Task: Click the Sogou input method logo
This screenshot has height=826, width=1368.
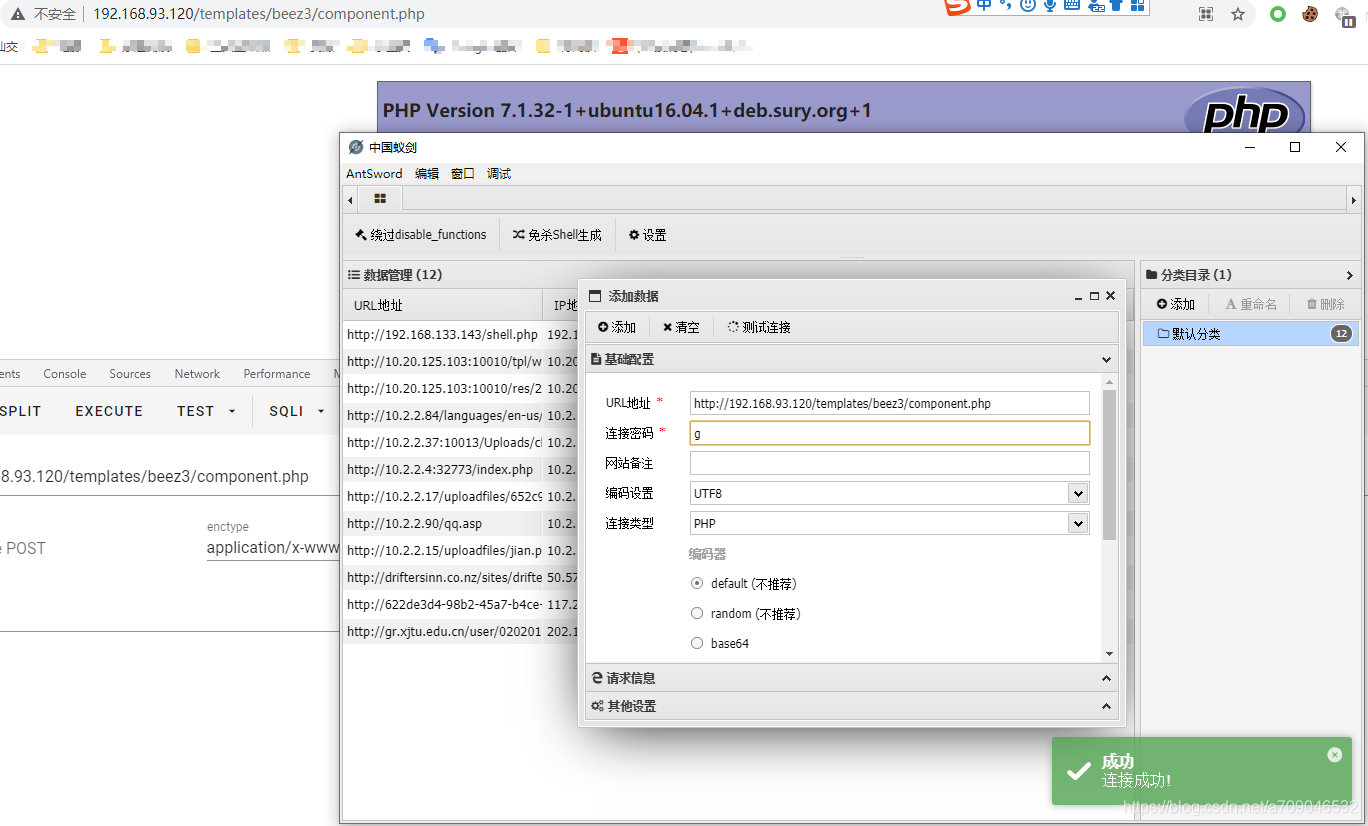Action: (x=957, y=6)
